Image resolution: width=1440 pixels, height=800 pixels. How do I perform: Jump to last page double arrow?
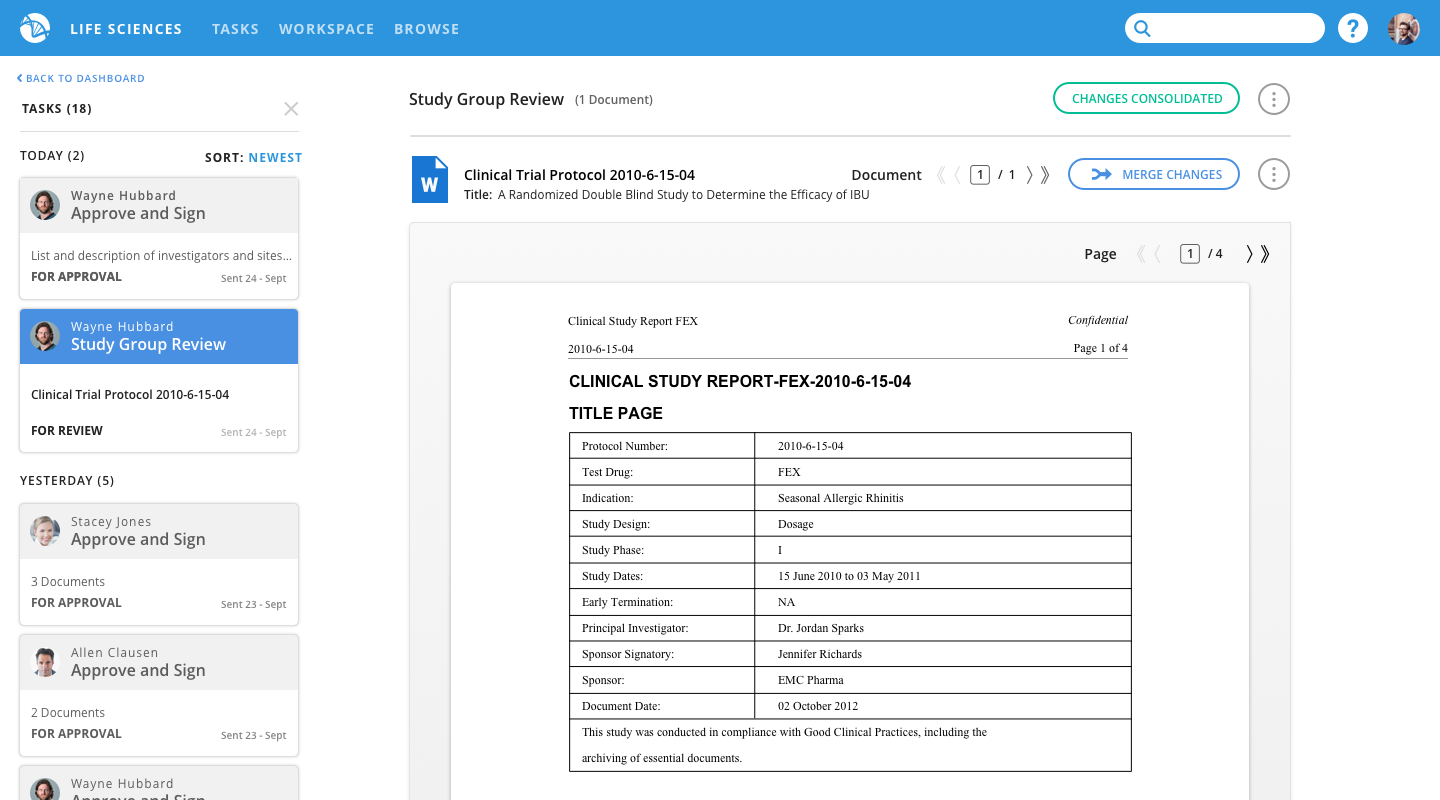1265,254
